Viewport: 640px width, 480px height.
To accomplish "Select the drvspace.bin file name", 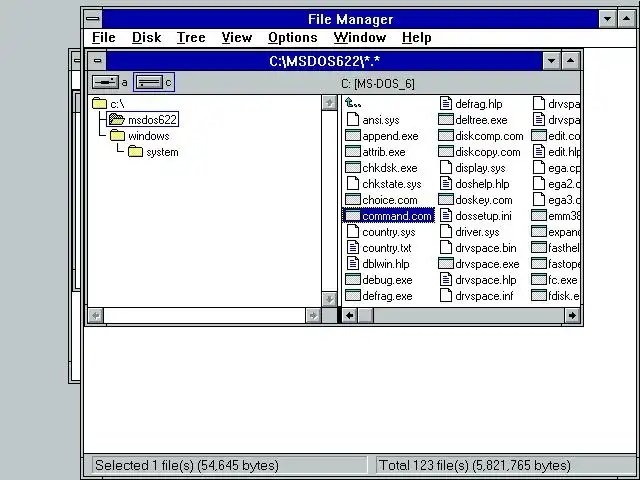I will point(486,248).
